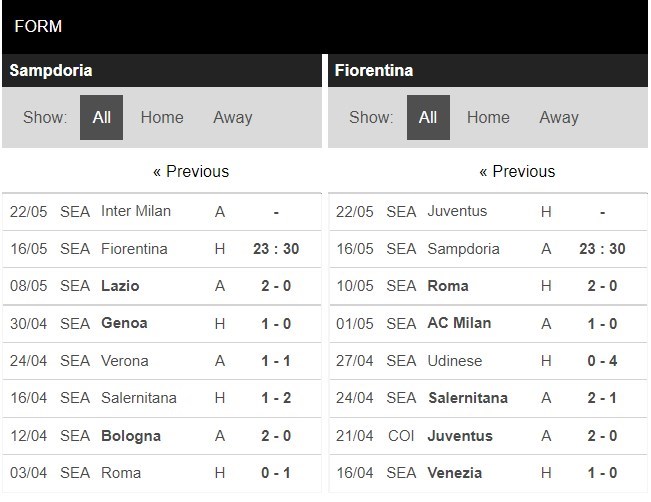Image resolution: width=651 pixels, height=502 pixels.
Task: Select Sampdoria's All filter tab
Action: [x=102, y=117]
